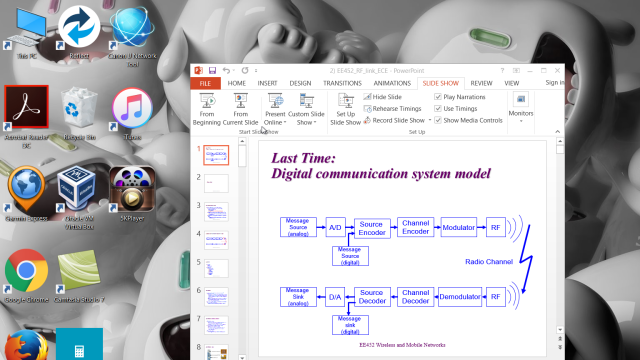Start slideshow From Current Slide
This screenshot has height=360, width=640.
(x=240, y=109)
